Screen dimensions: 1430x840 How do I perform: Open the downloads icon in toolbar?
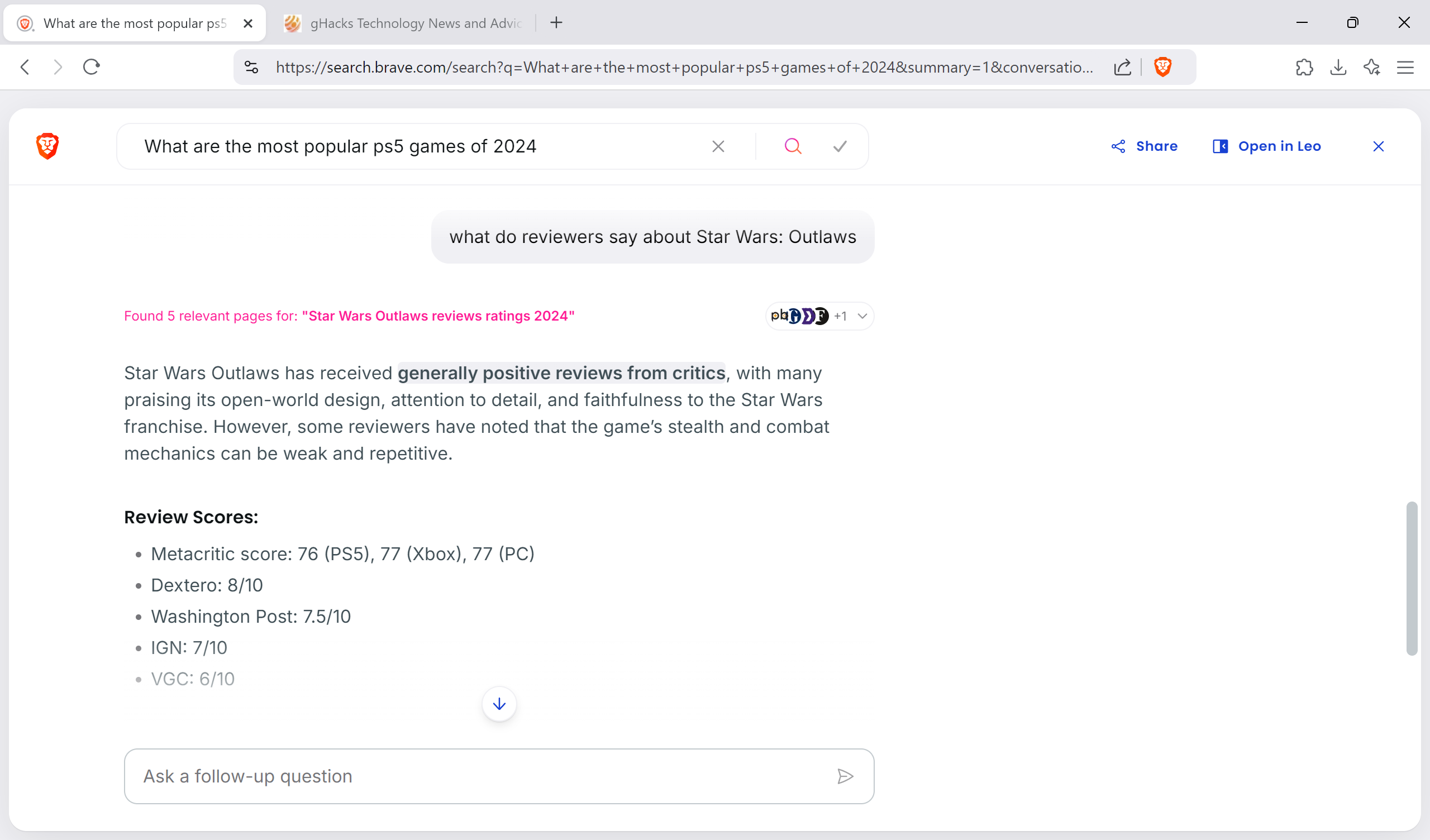coord(1338,68)
